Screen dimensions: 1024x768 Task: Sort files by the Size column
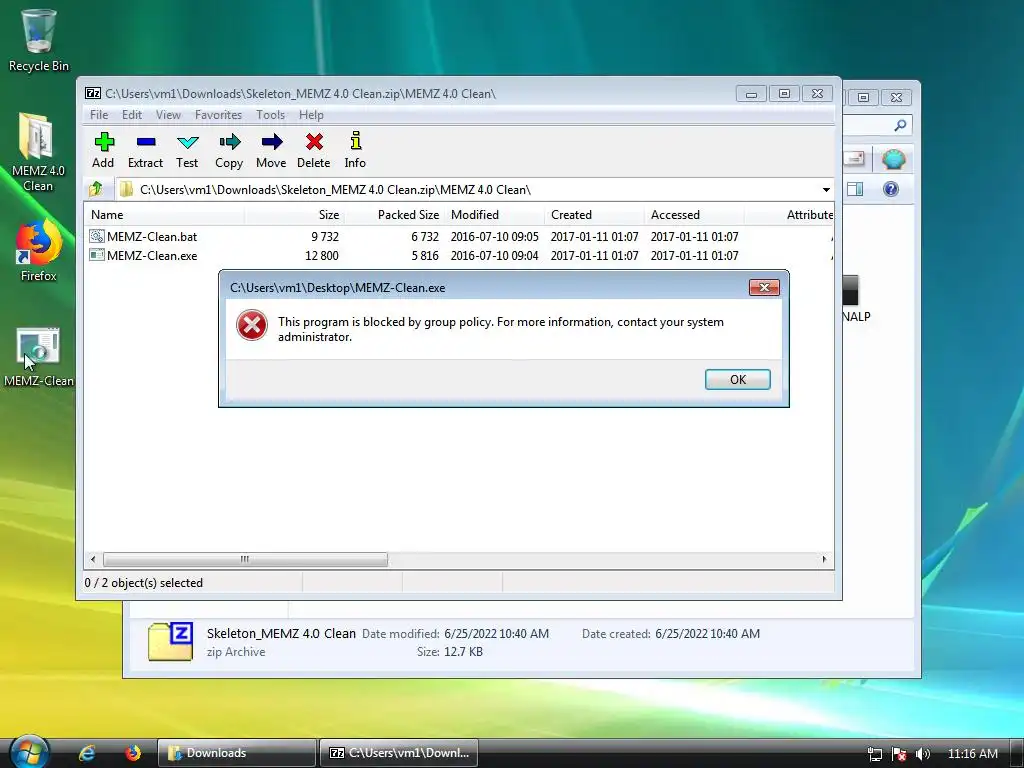[295, 215]
